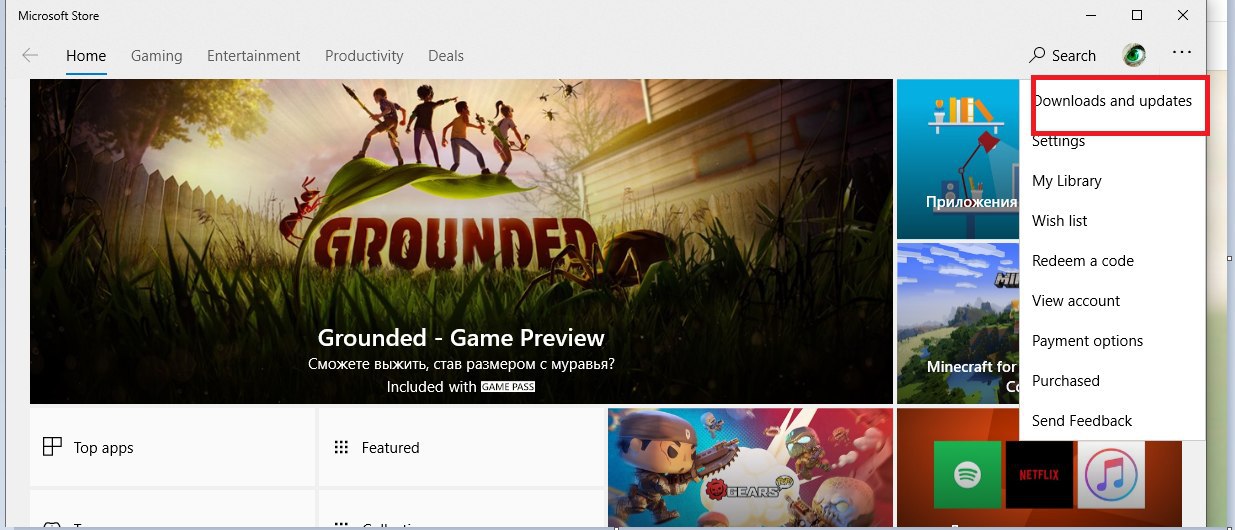The height and width of the screenshot is (530, 1235).
Task: Open Wish list
Action: pyautogui.click(x=1112, y=221)
